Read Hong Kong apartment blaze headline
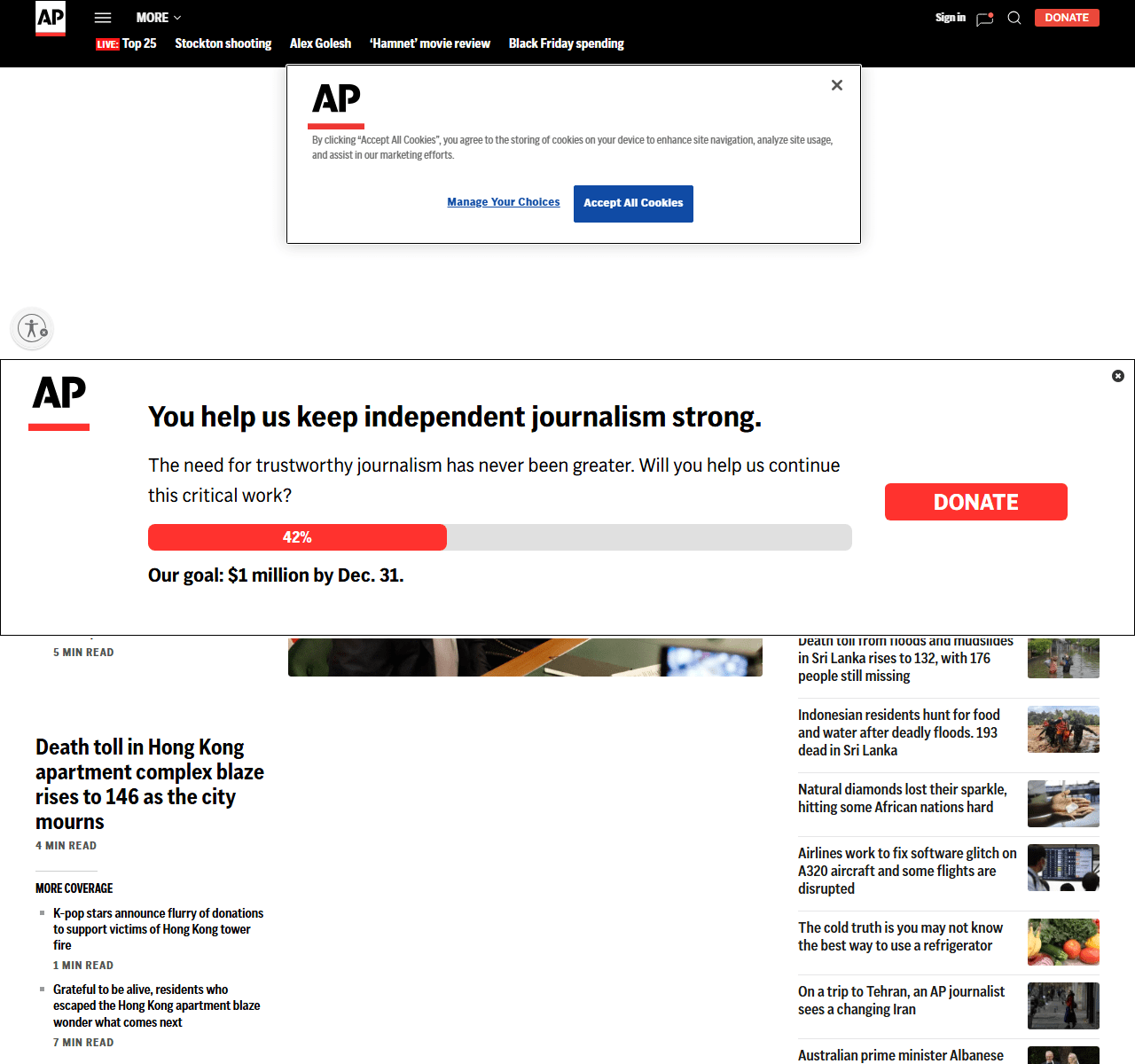 point(149,784)
